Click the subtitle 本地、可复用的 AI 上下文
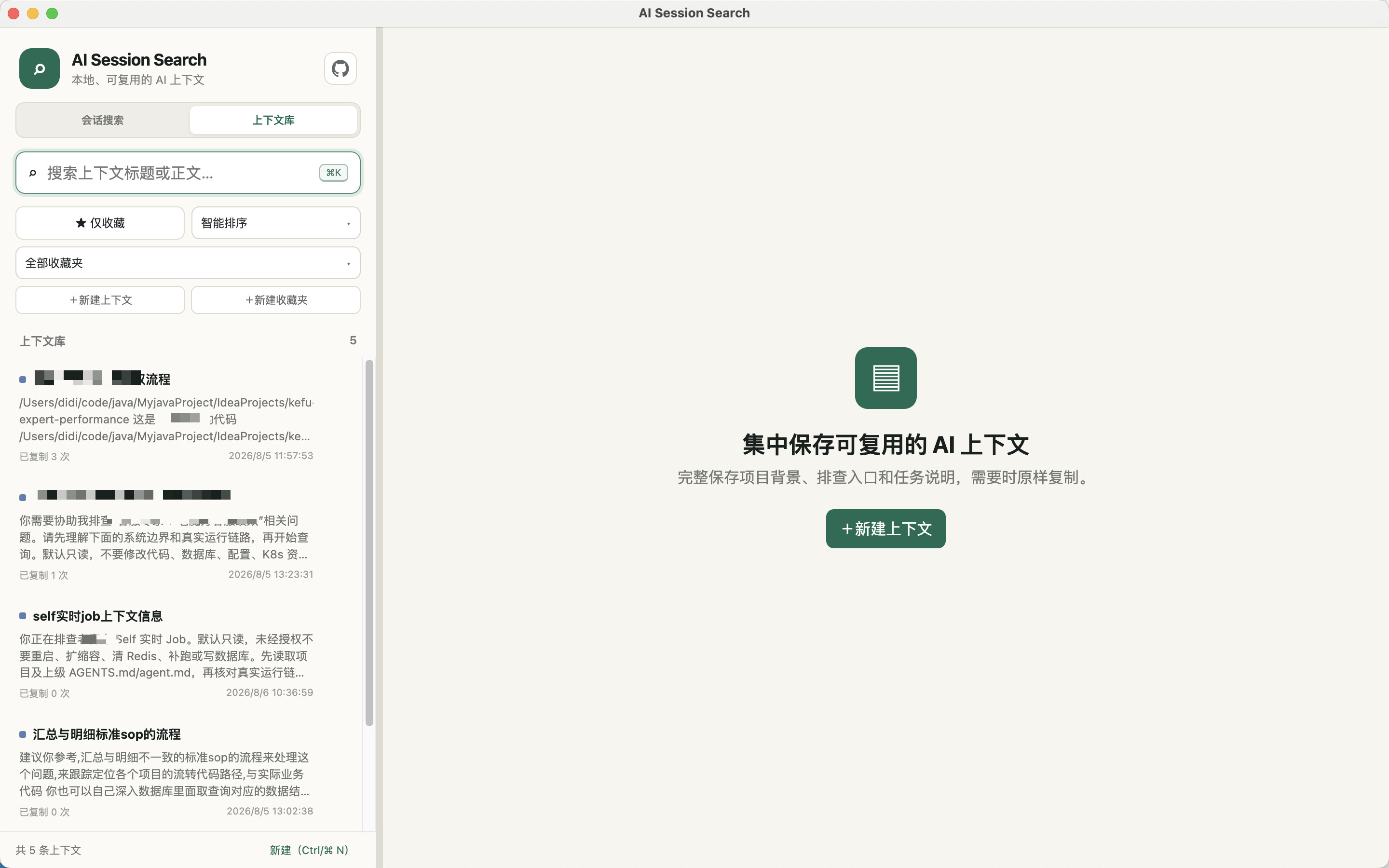The height and width of the screenshot is (868, 1389). pos(138,80)
